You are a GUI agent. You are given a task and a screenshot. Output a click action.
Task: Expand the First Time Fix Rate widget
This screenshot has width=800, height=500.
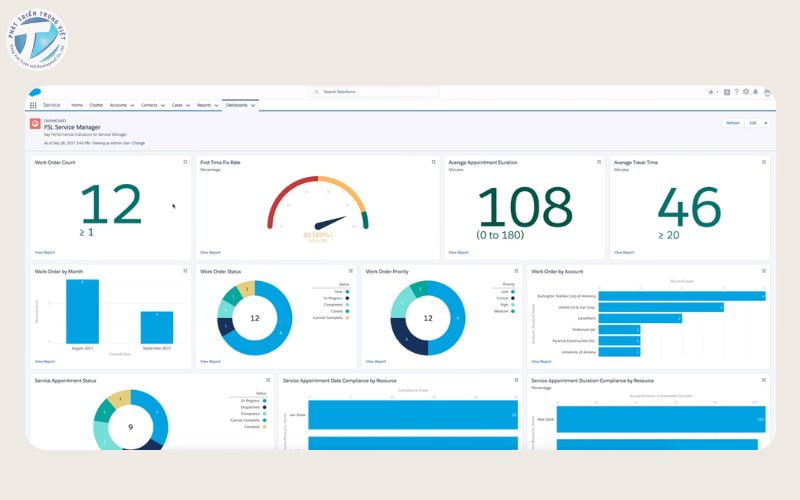(x=433, y=162)
